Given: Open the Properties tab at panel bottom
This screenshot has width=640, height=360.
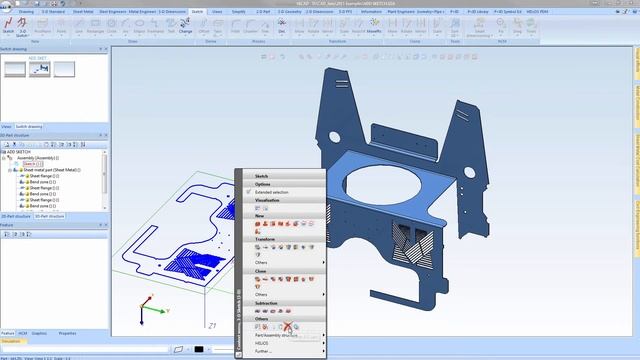Looking at the screenshot, I should pos(67,333).
